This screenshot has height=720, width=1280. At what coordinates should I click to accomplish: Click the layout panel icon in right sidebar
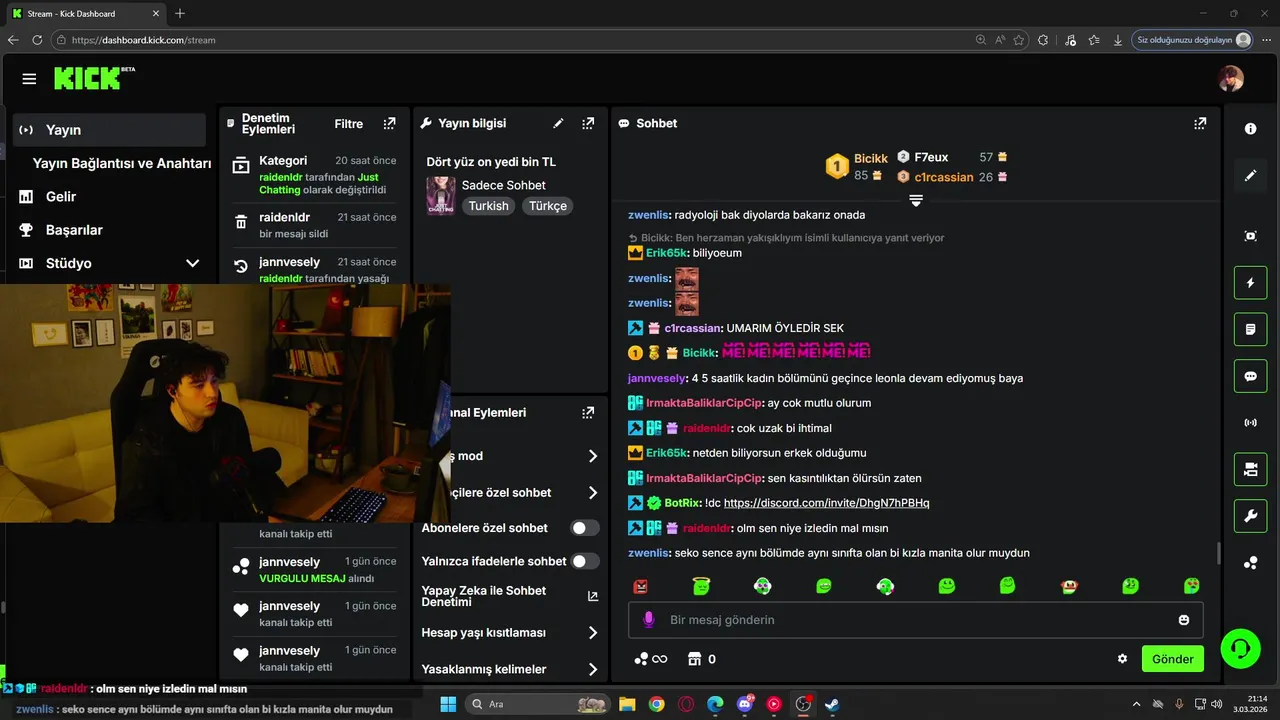1250,469
